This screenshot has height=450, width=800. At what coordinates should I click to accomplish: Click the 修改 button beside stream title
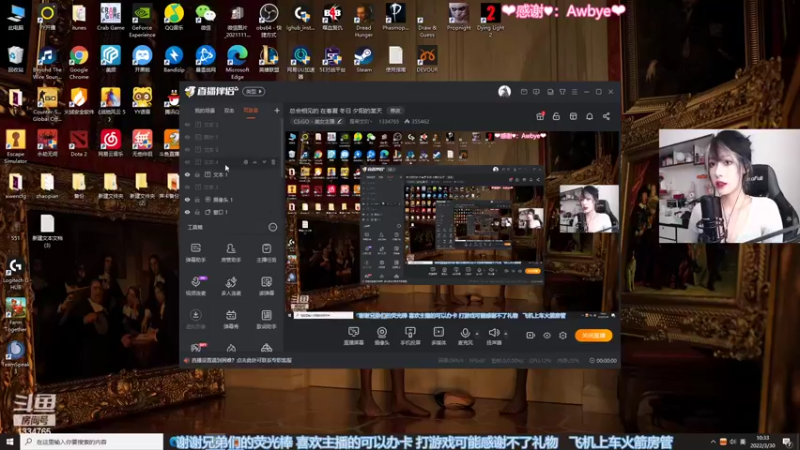[x=395, y=111]
